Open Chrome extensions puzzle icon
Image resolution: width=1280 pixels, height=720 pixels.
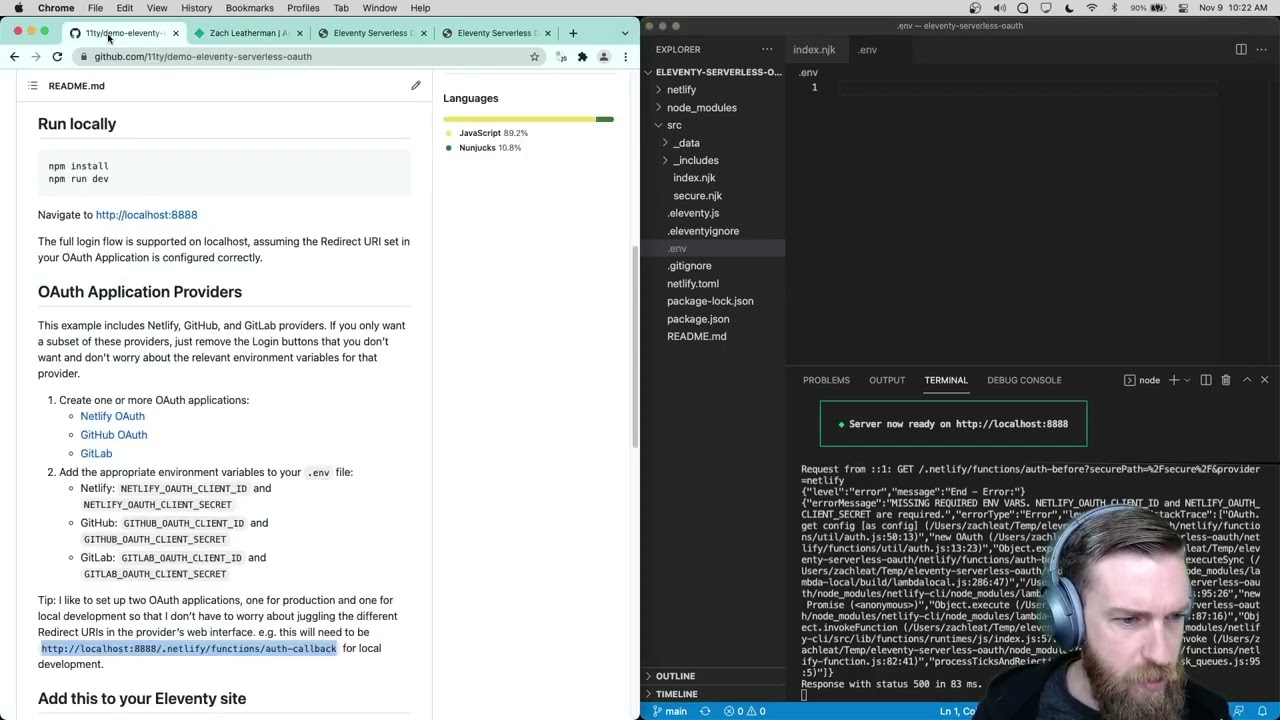pos(582,57)
